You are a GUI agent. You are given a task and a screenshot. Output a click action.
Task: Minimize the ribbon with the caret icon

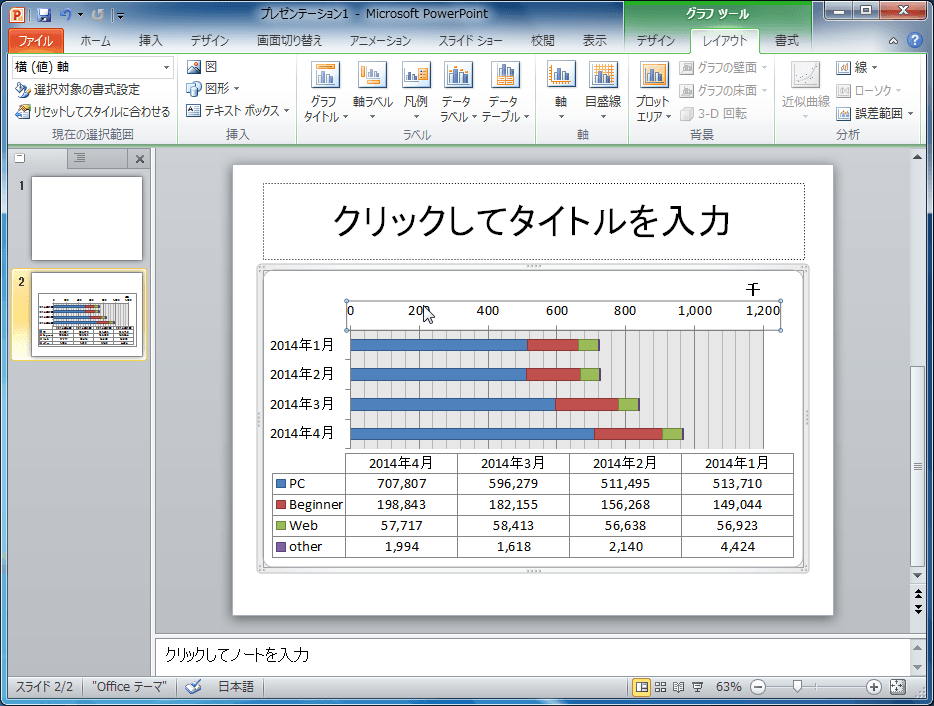point(893,41)
